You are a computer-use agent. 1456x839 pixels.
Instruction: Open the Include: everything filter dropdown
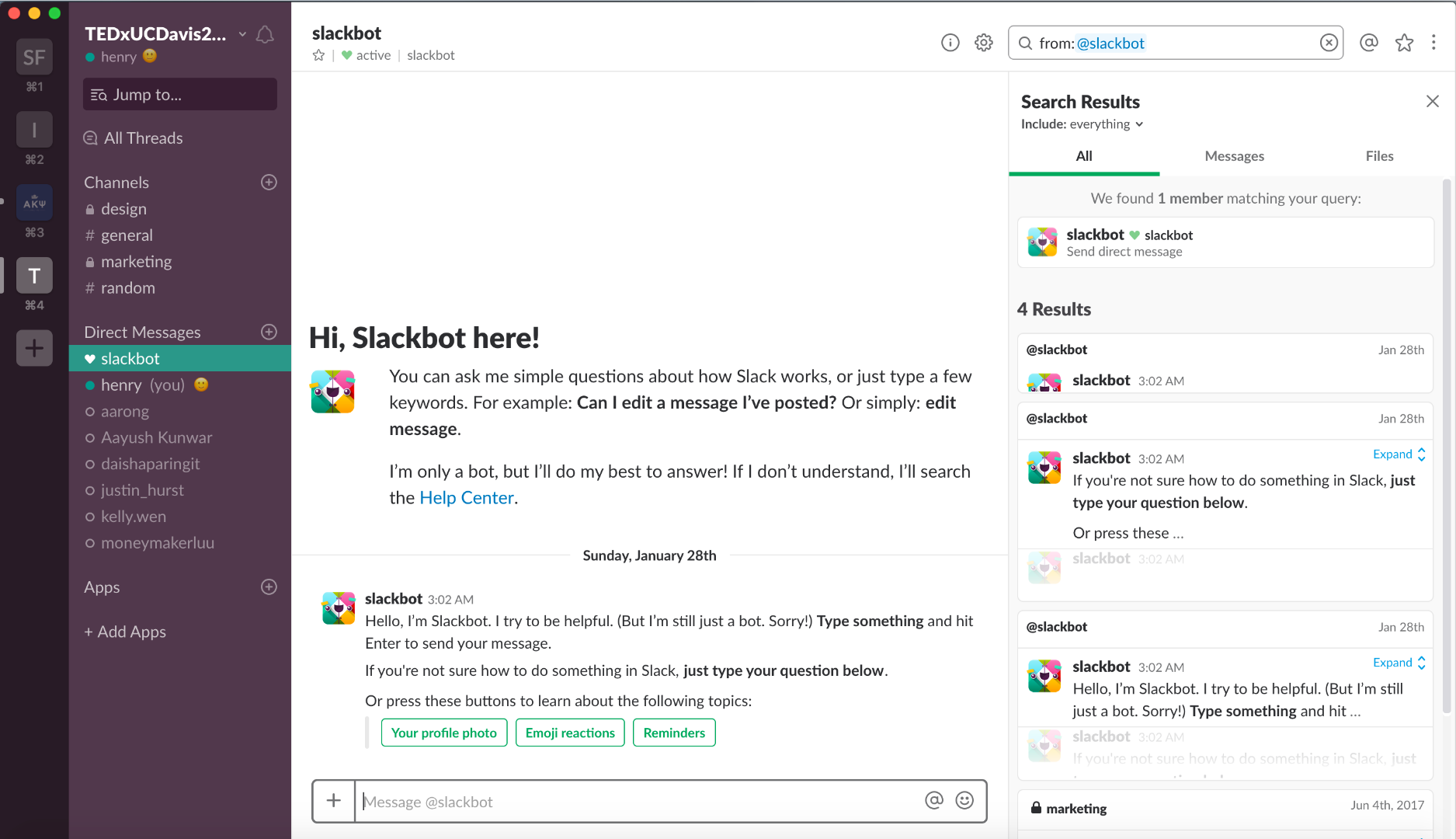[x=1082, y=124]
